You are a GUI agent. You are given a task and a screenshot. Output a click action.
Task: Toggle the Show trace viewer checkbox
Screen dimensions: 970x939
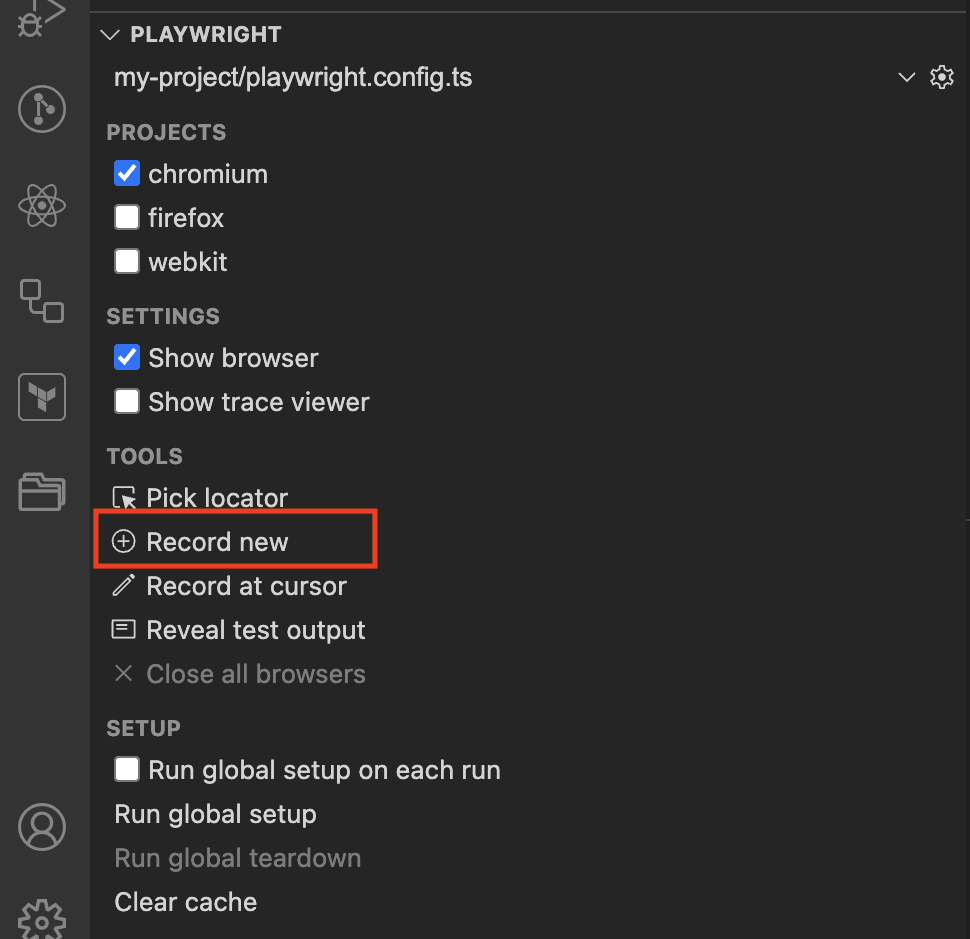point(127,401)
